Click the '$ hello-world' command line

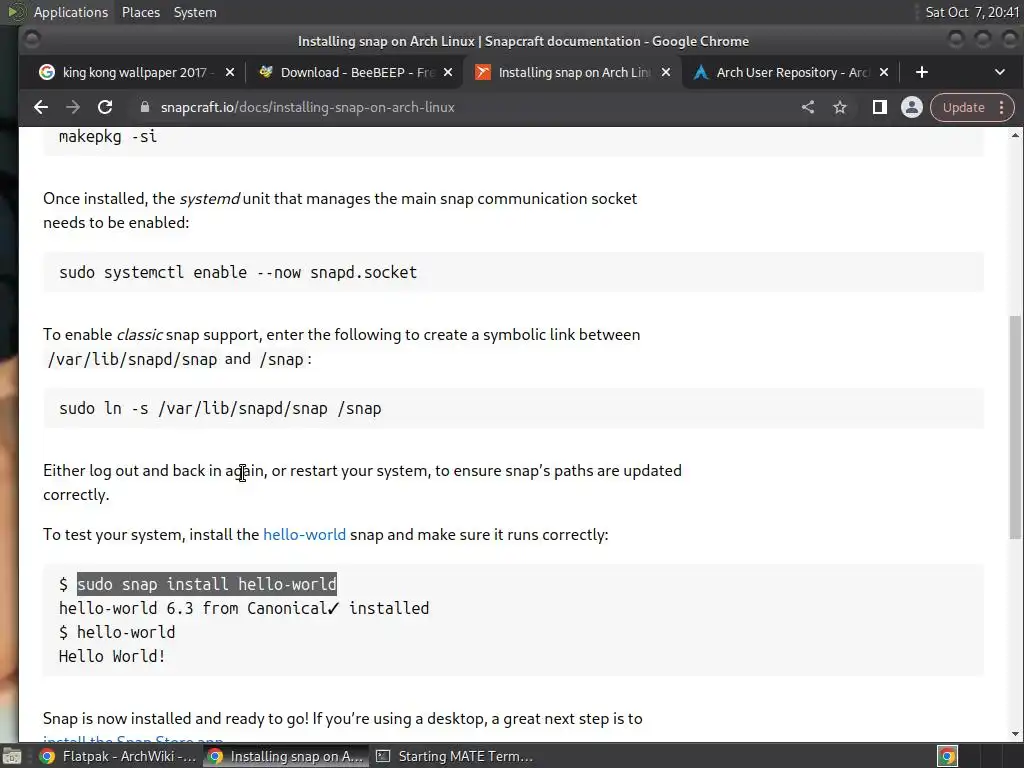[117, 632]
